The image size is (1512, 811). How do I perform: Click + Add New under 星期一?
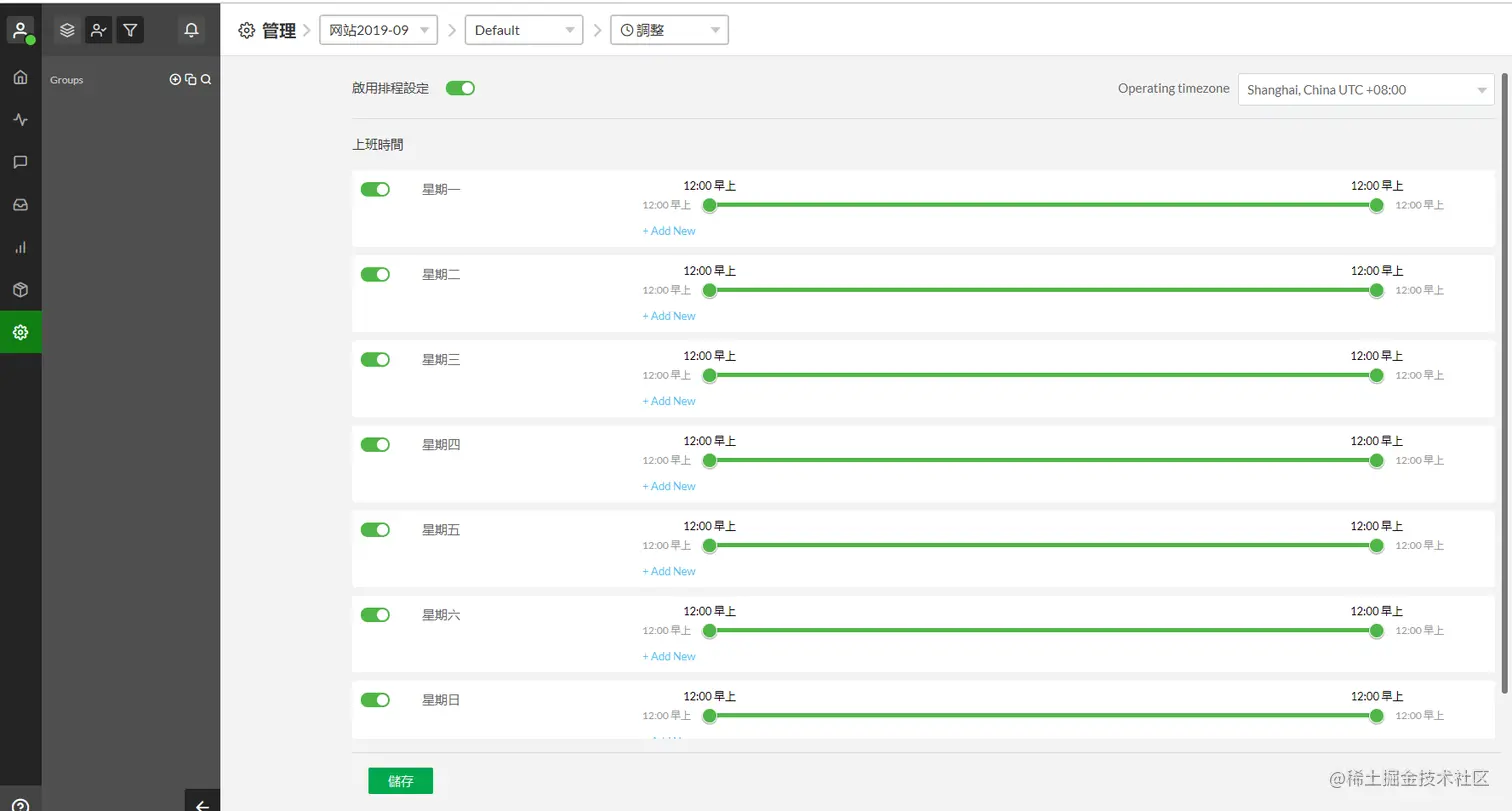click(x=669, y=231)
